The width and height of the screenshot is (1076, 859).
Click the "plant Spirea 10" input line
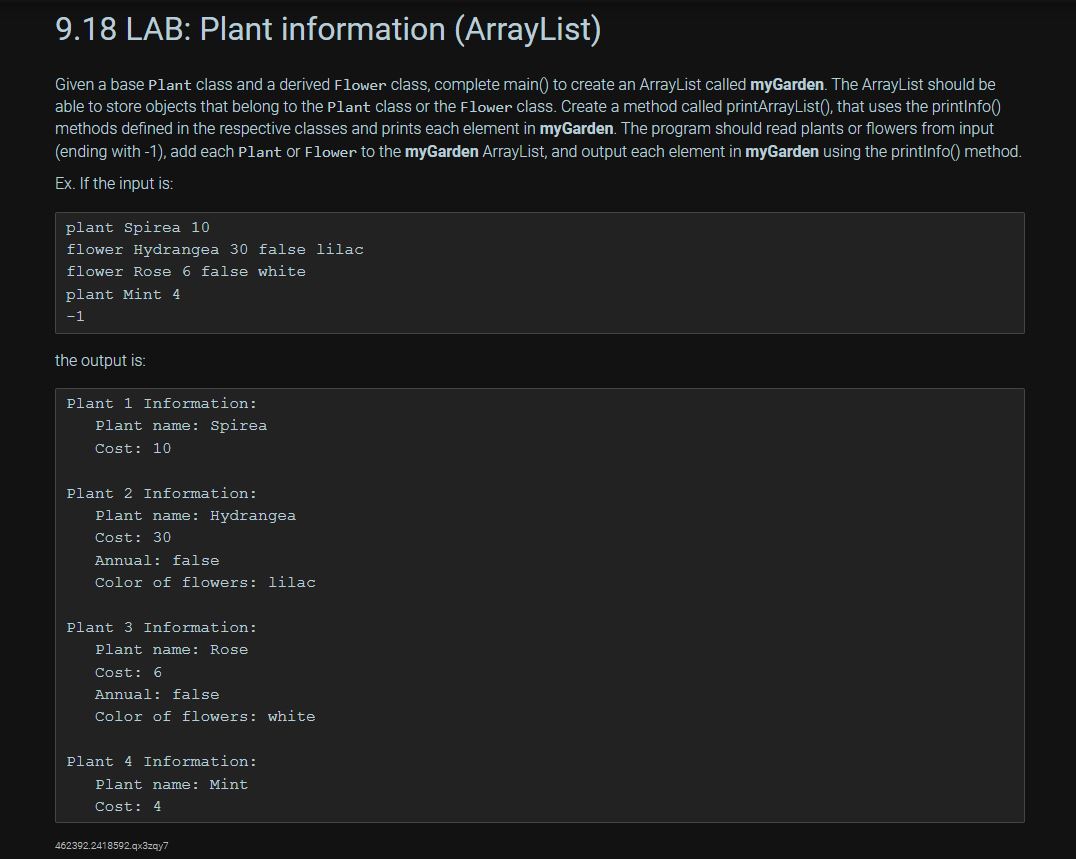(137, 227)
